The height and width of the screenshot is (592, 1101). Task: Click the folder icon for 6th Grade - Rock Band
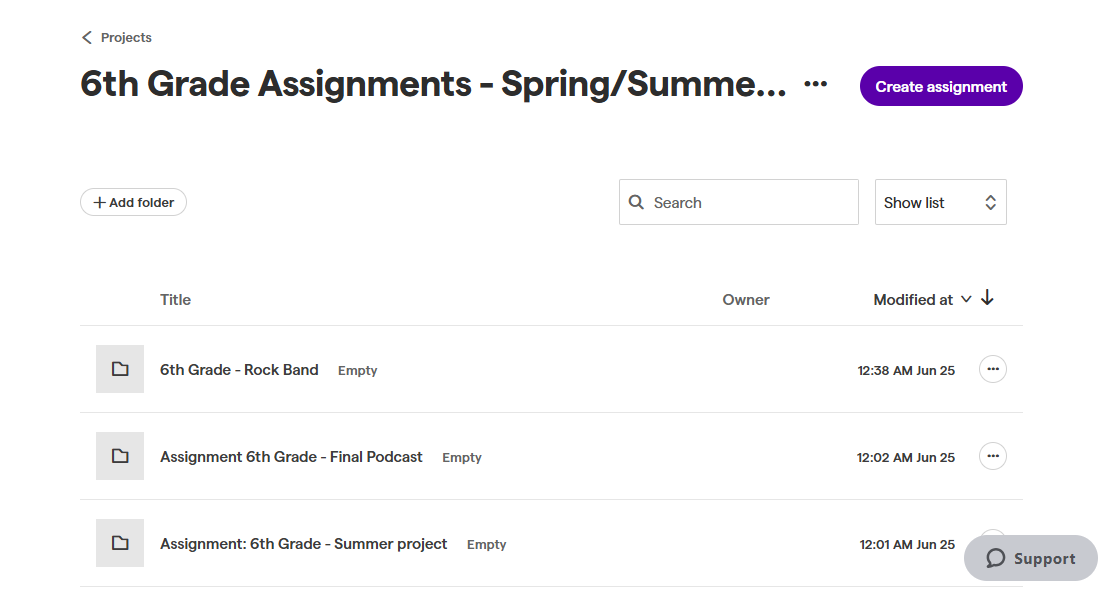coord(120,369)
